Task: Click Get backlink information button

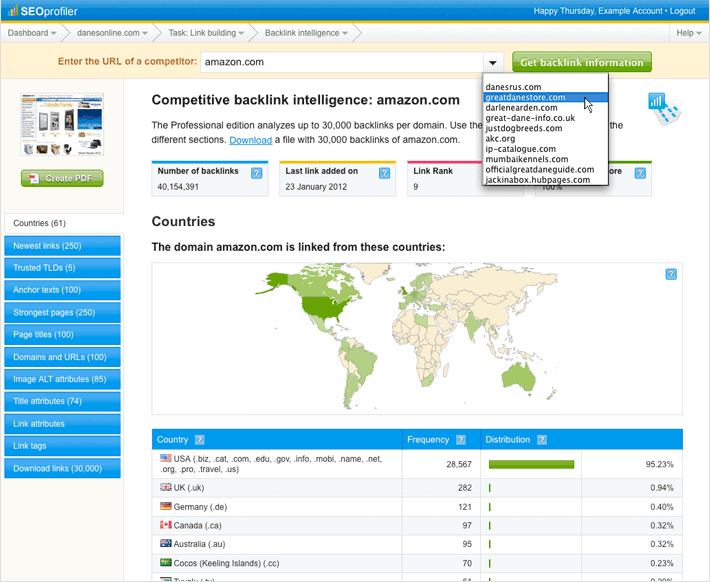Action: (x=582, y=62)
